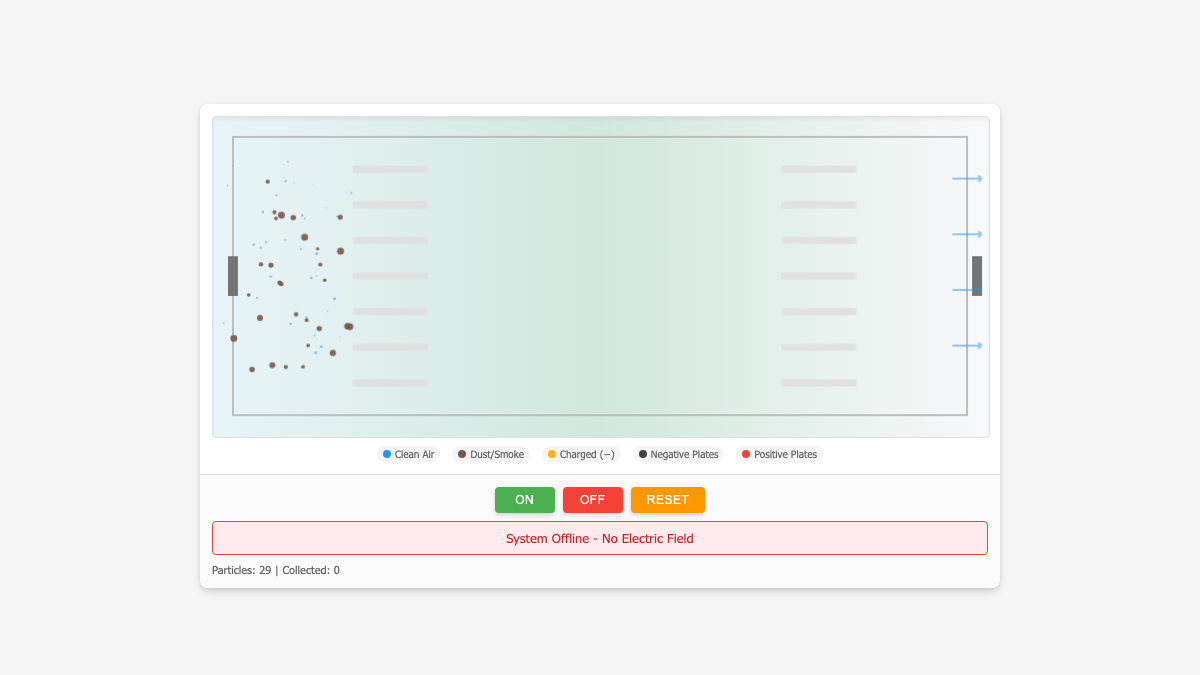Reset the simulation with the RESET button
Viewport: 1200px width, 675px height.
(x=668, y=500)
